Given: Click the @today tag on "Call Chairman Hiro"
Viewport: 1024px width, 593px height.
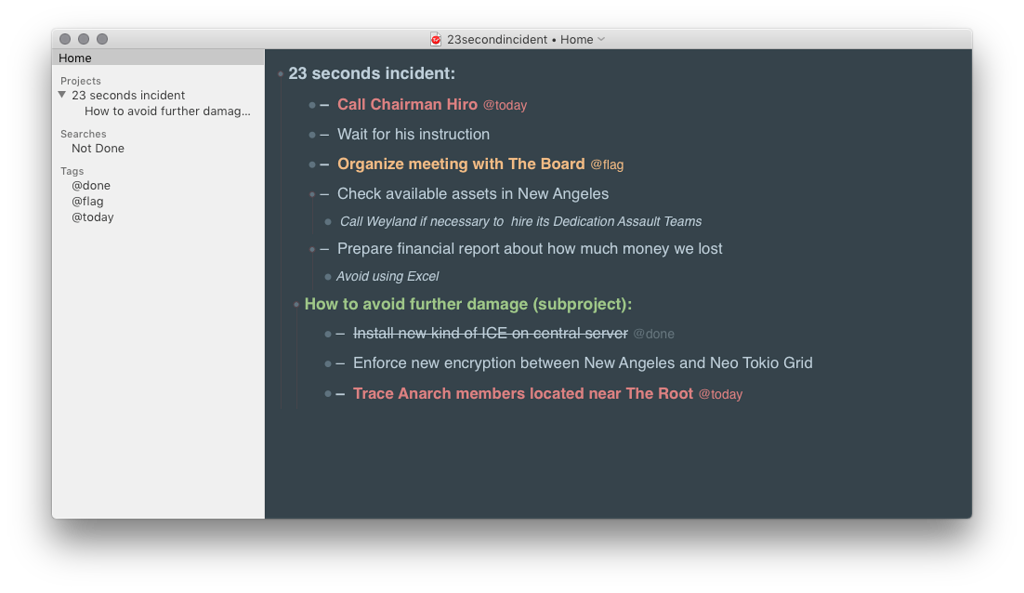Looking at the screenshot, I should click(x=503, y=105).
